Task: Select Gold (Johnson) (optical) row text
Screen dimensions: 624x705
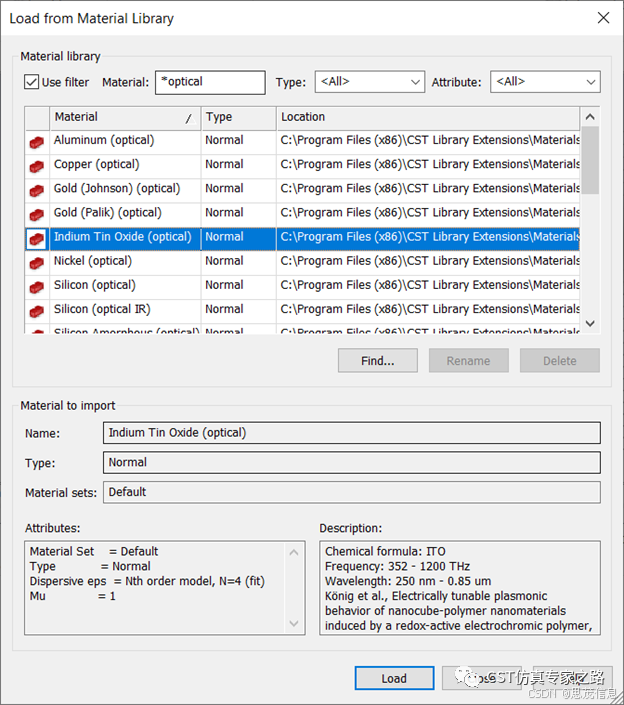Action: tap(117, 188)
